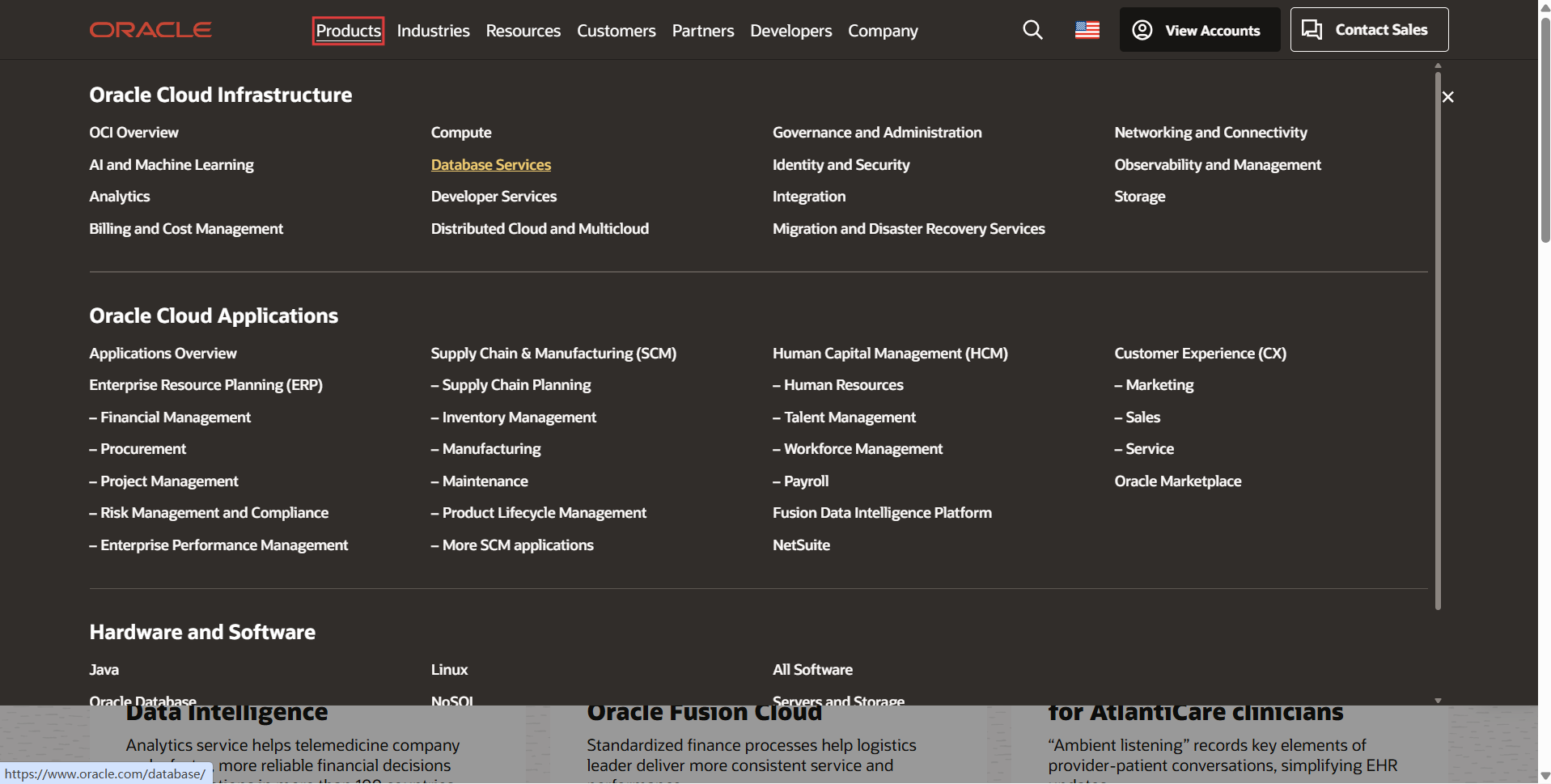This screenshot has width=1551, height=784.
Task: Open Enterprise Resource Planning (ERP)
Action: point(206,385)
